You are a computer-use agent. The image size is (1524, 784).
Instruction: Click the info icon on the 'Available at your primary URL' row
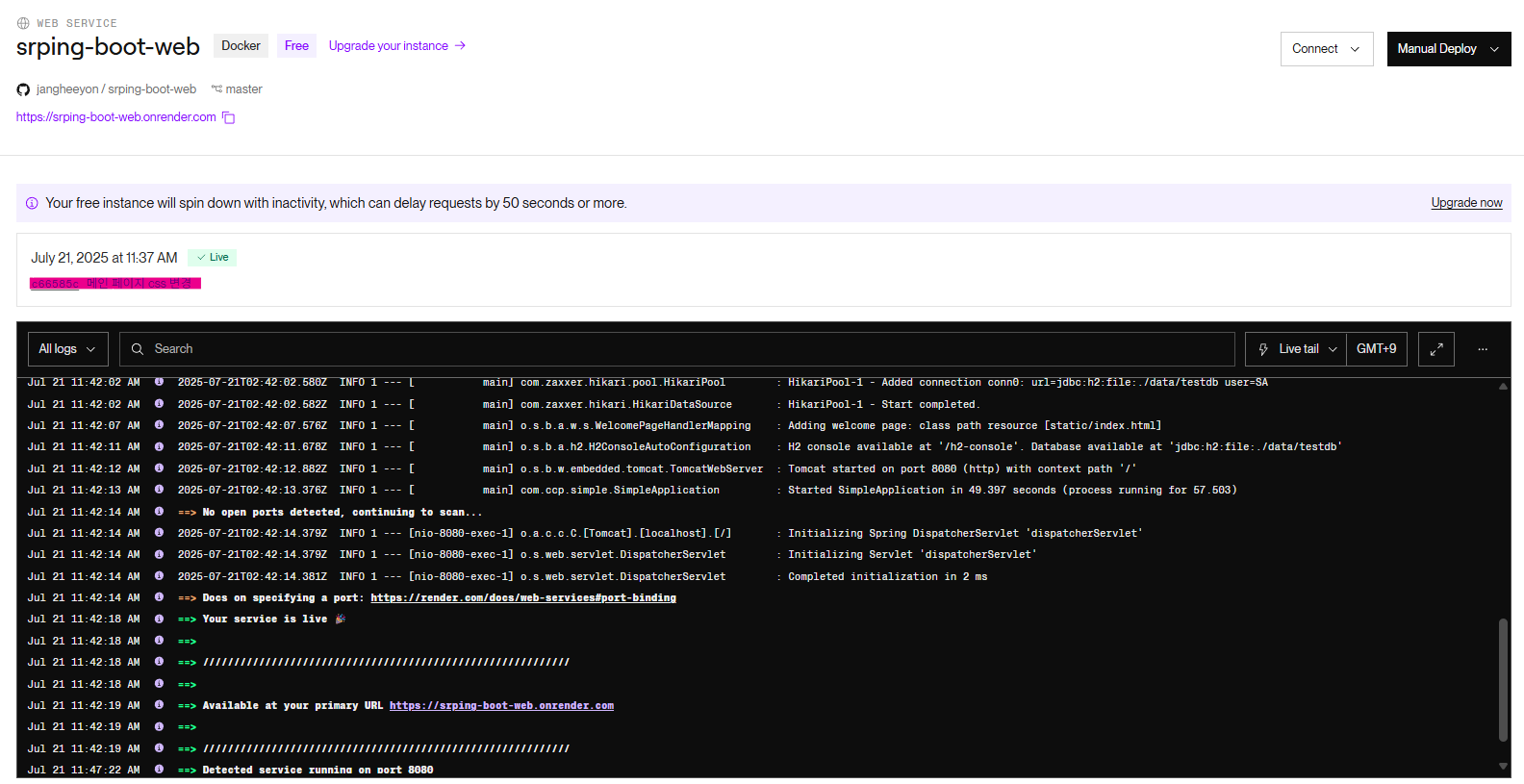pos(159,705)
